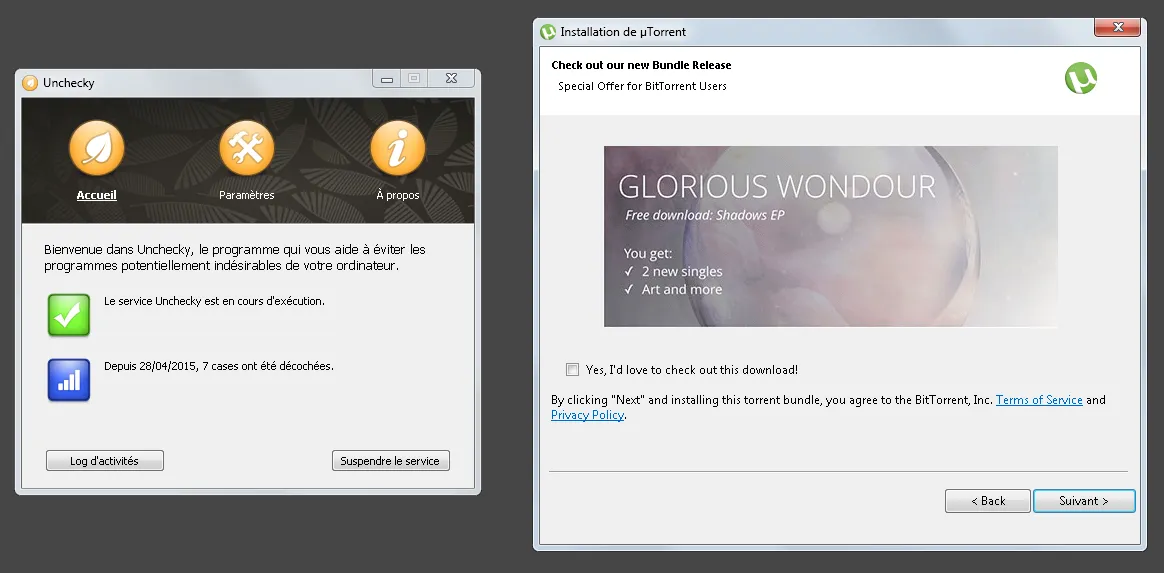Click the "Installation de µTorrent" window title

623,32
